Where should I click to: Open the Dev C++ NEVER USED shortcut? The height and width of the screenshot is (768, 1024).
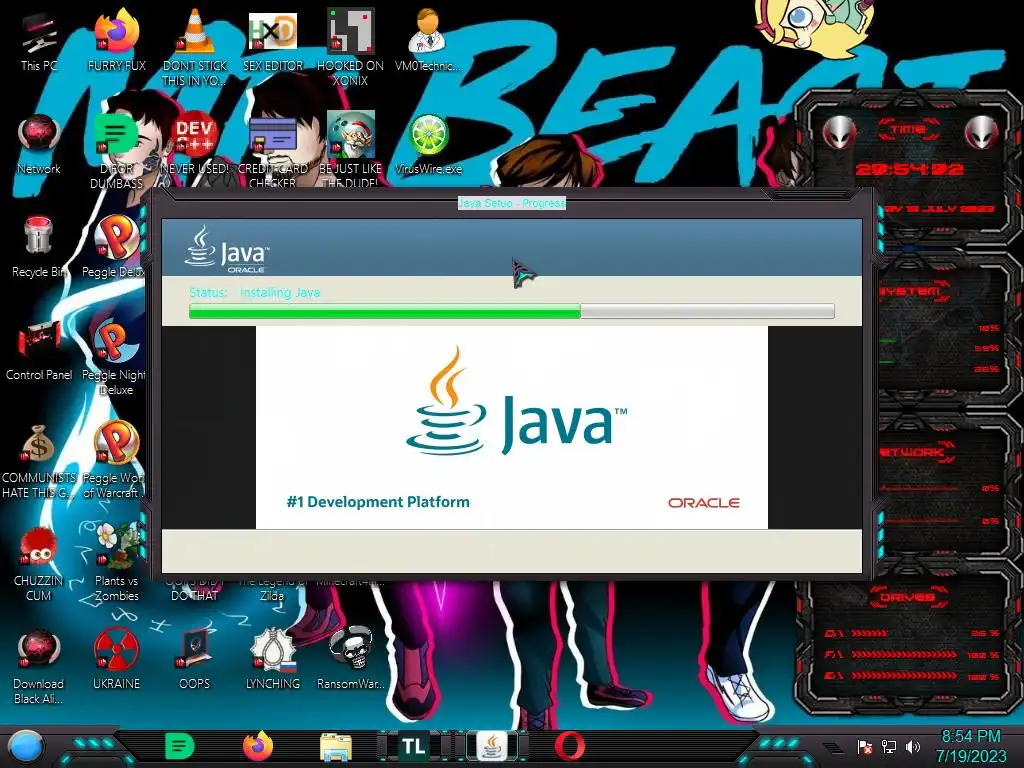point(195,144)
